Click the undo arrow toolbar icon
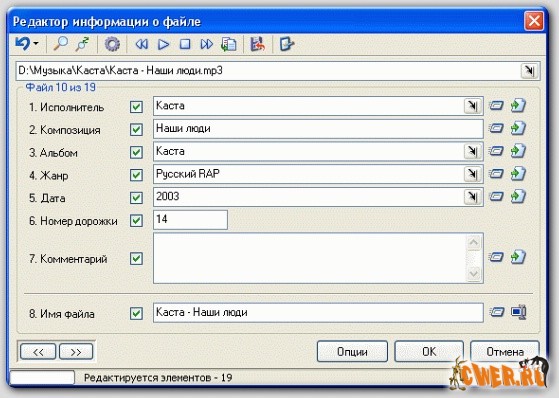Image resolution: width=559 pixels, height=398 pixels. (x=23, y=44)
